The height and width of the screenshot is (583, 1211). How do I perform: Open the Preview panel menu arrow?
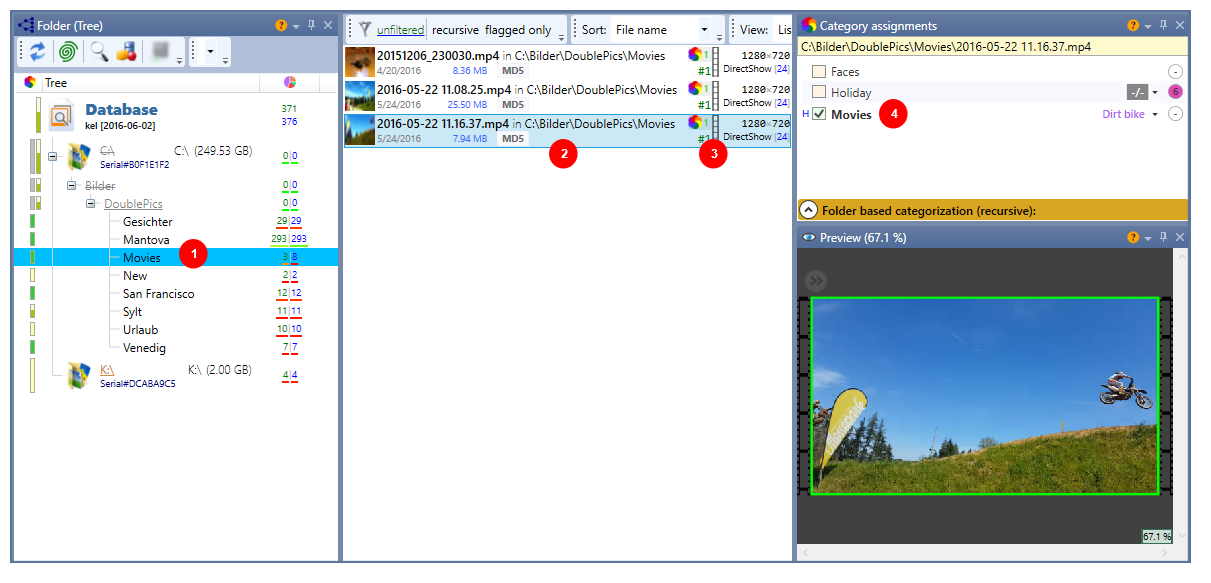[x=1148, y=237]
